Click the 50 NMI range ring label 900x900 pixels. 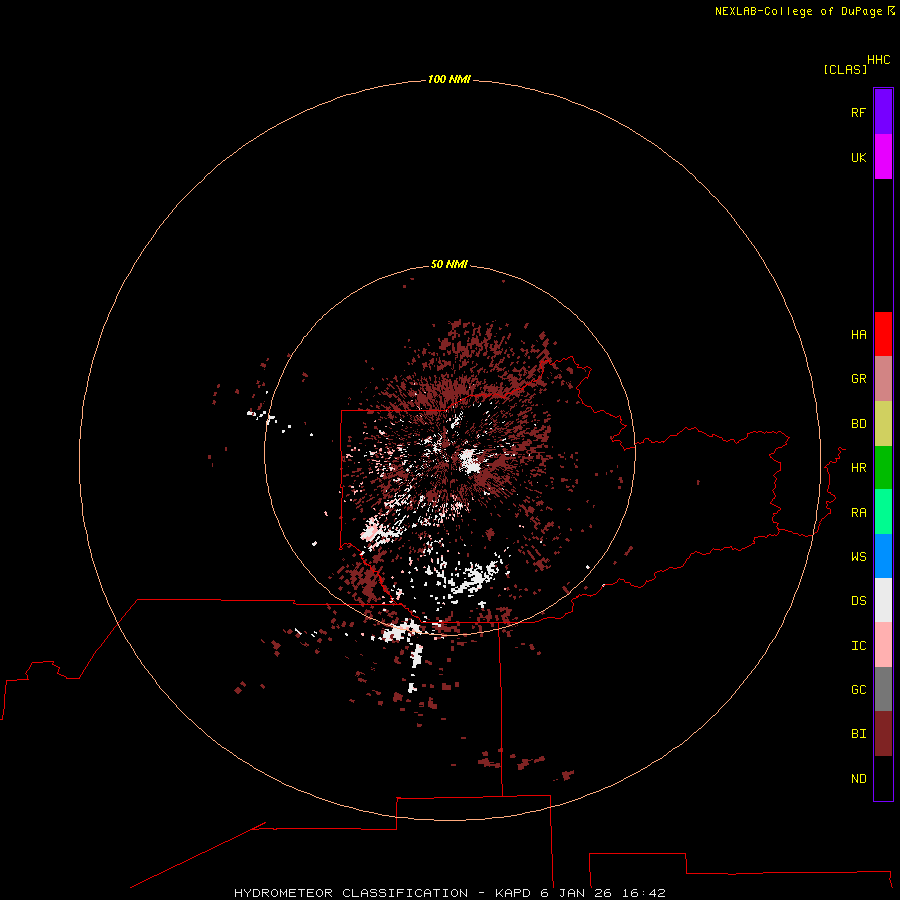(449, 264)
